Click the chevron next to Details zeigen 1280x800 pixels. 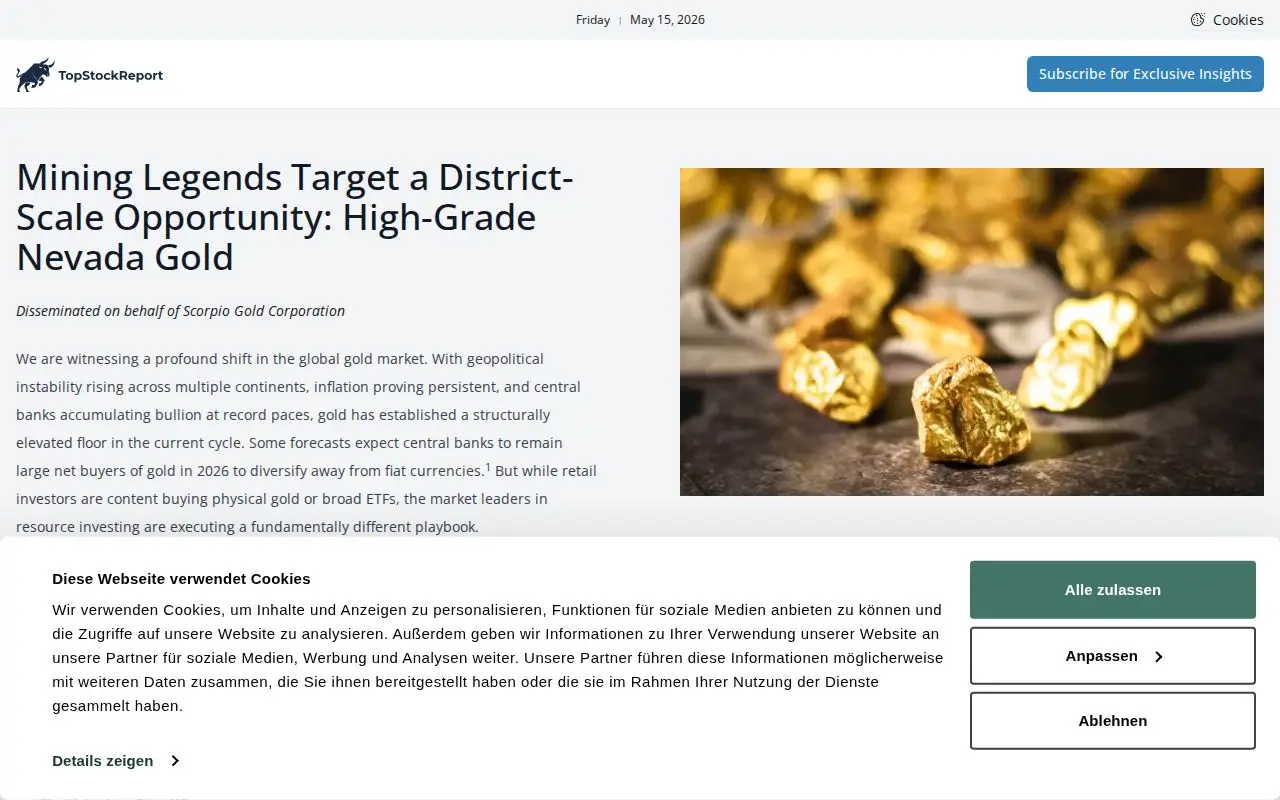tap(174, 761)
